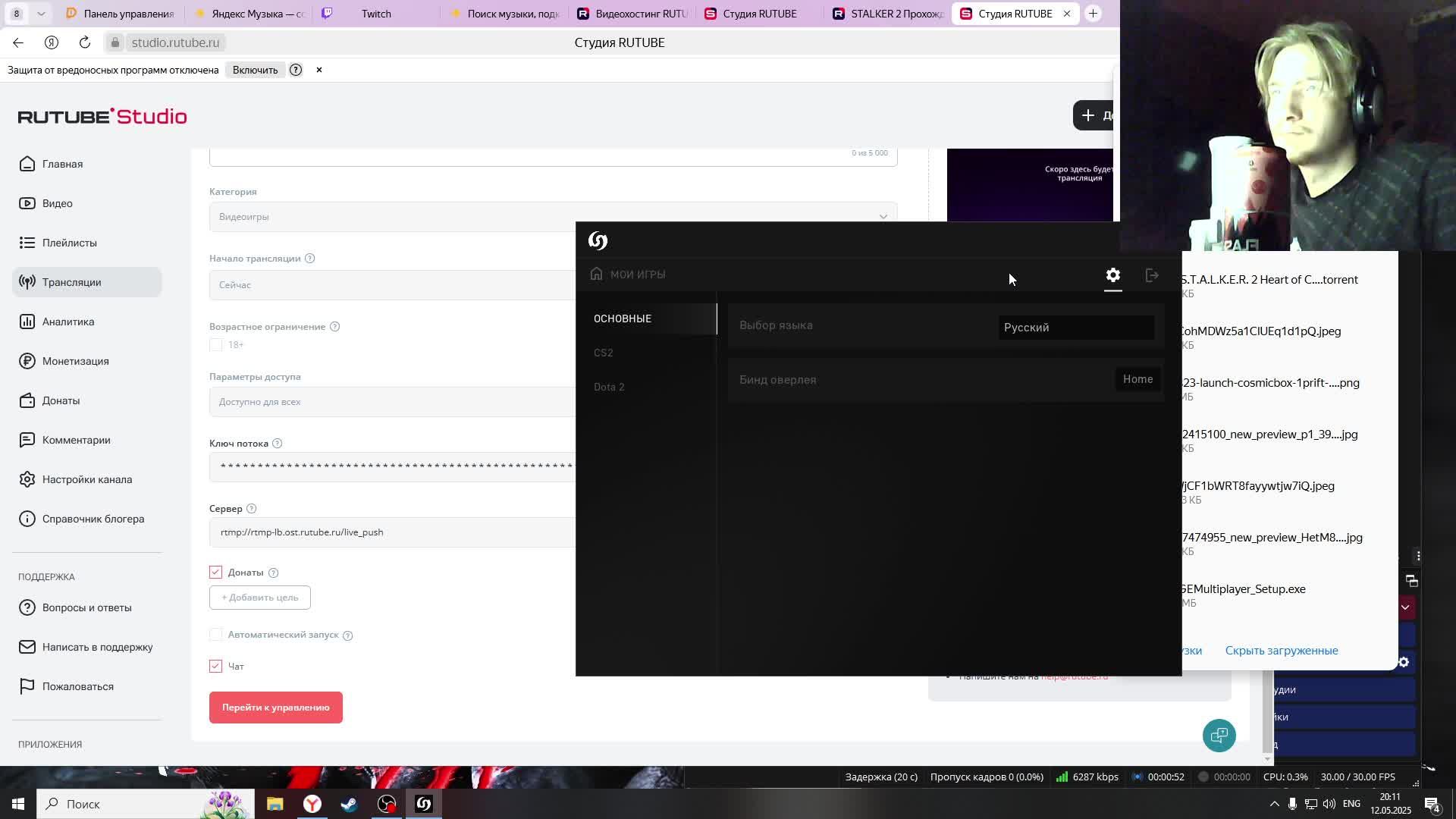The height and width of the screenshot is (819, 1456).
Task: Open OBS Studio from the taskbar
Action: (387, 804)
